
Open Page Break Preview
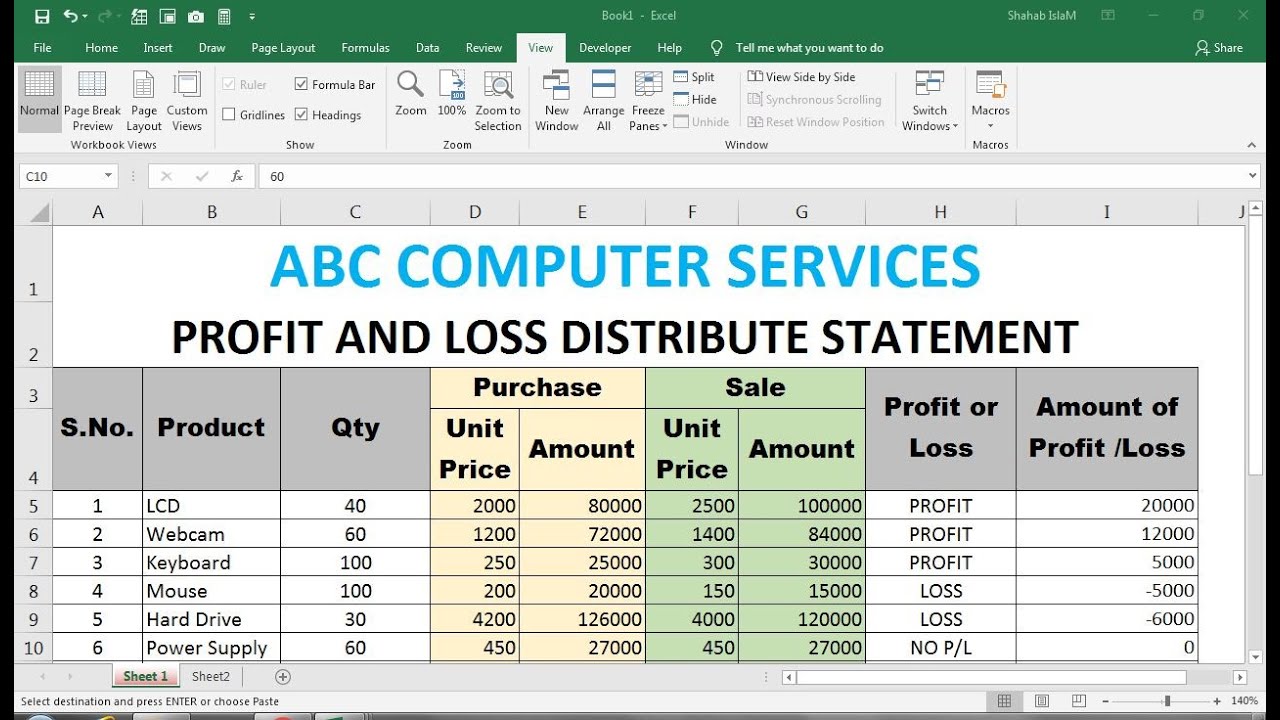92,100
